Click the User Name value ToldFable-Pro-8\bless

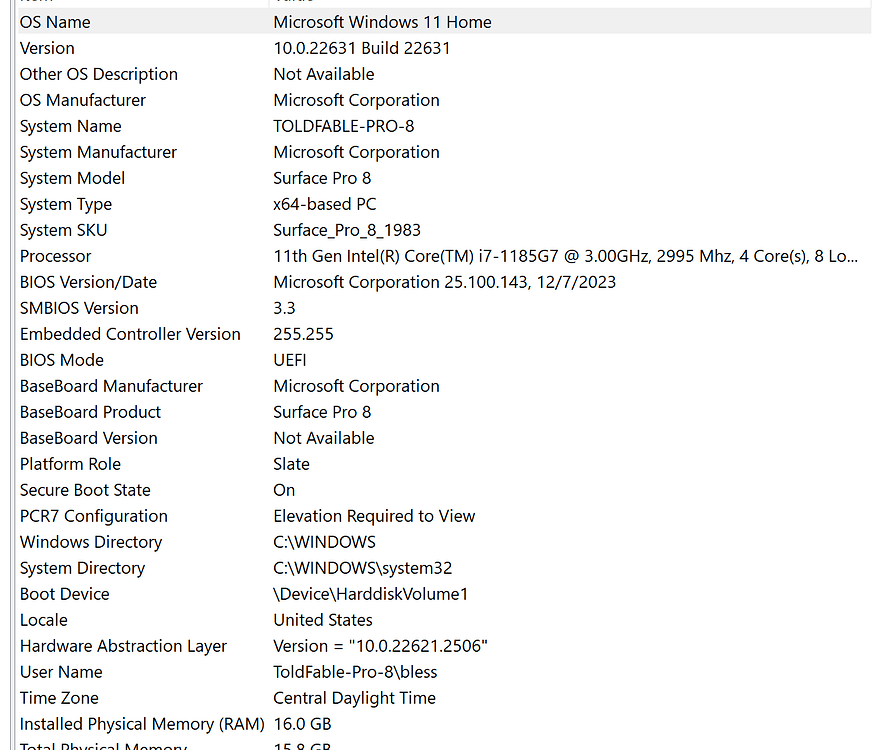click(x=355, y=671)
